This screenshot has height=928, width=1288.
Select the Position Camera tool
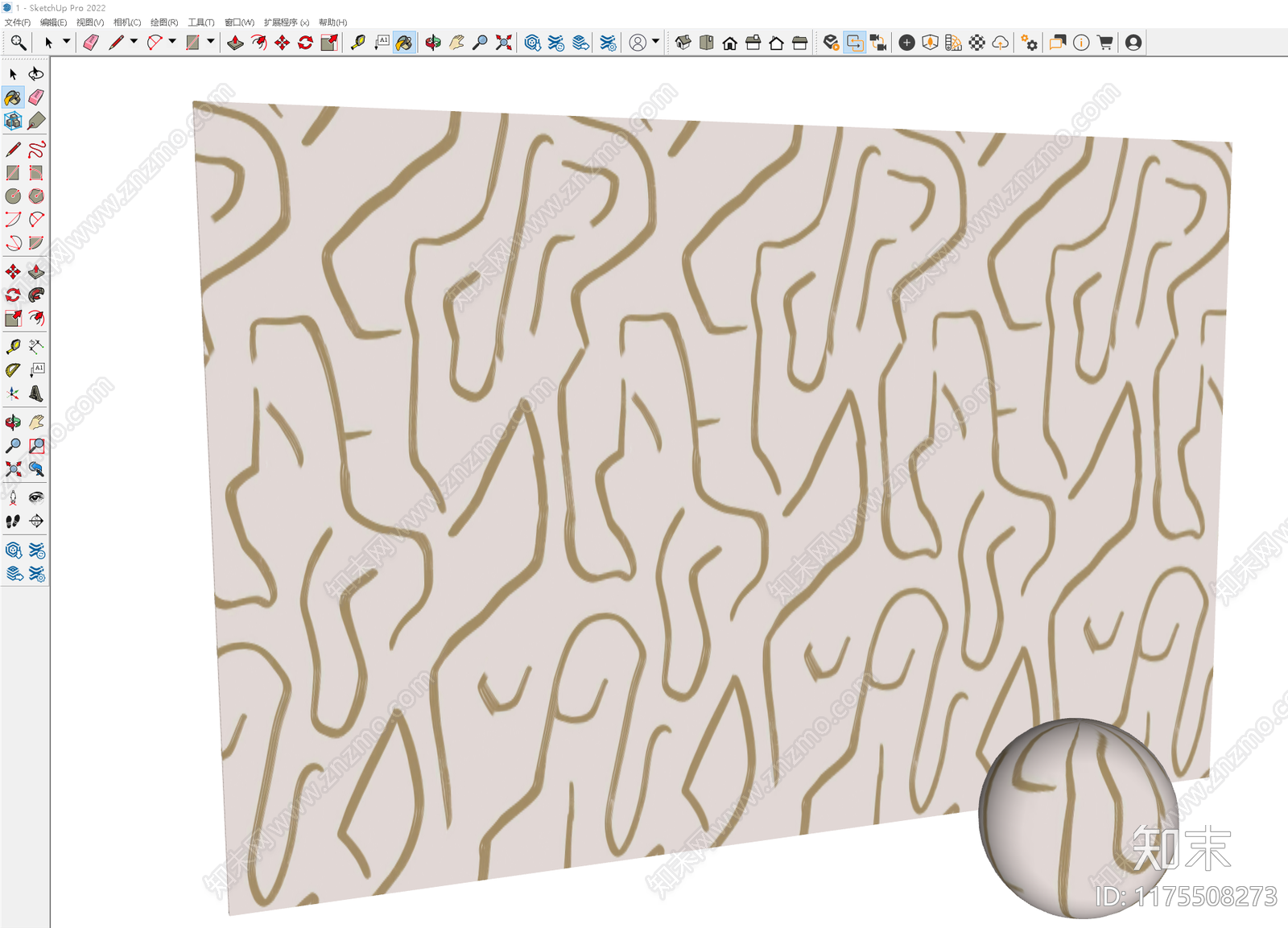point(13,497)
